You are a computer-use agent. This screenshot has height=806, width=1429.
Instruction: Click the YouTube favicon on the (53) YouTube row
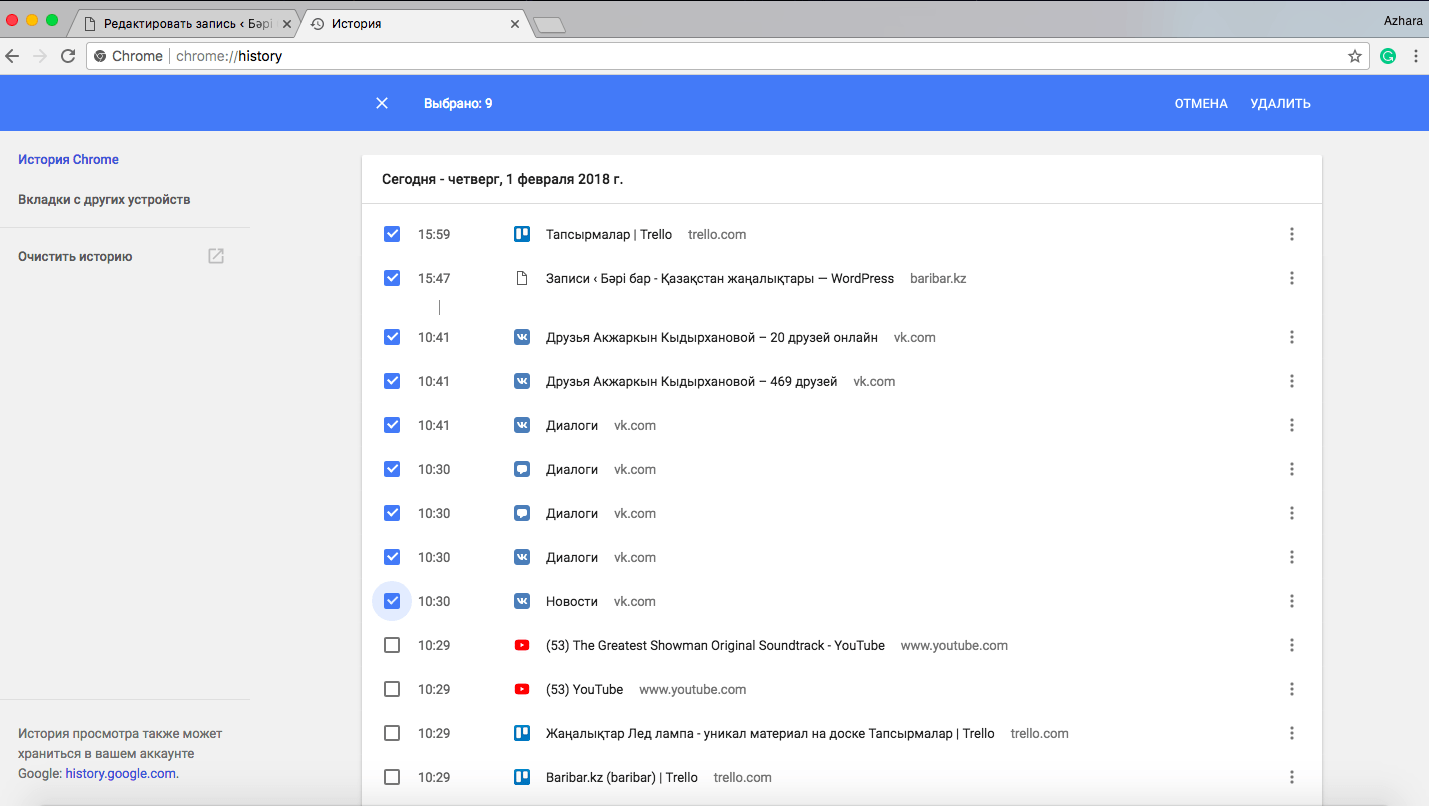pyautogui.click(x=521, y=689)
